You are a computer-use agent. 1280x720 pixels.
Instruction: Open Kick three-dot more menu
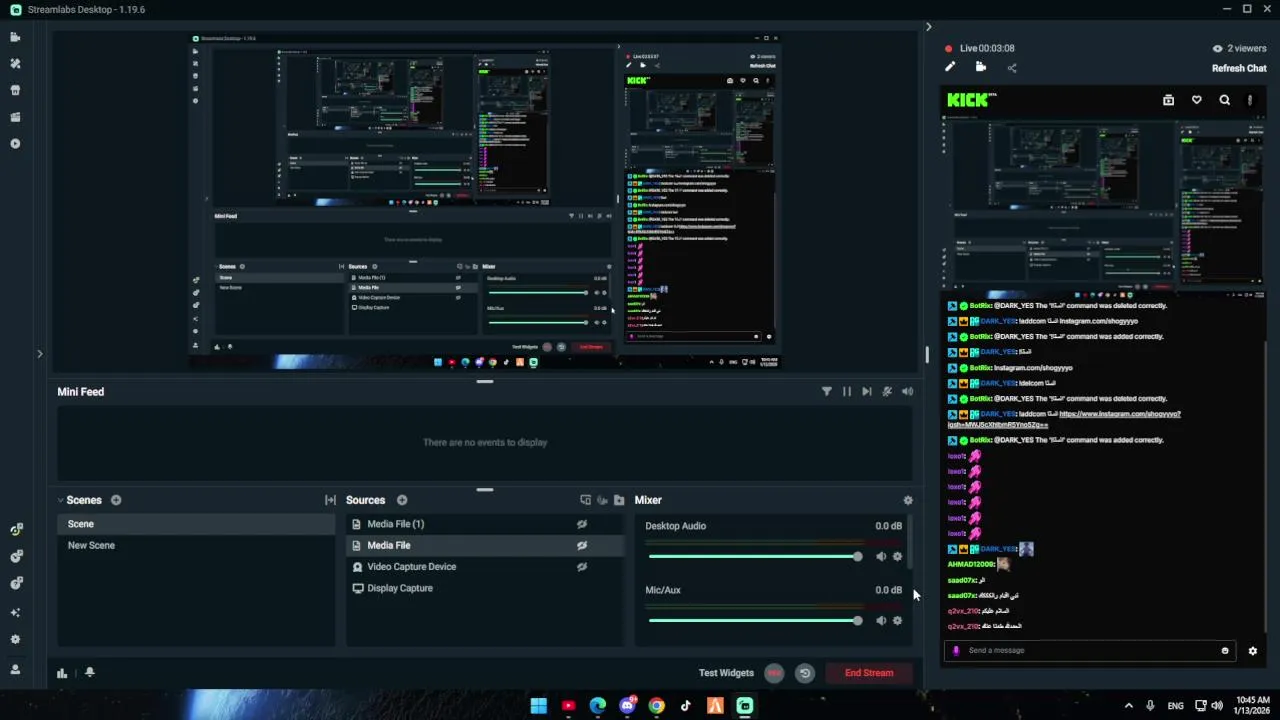[x=1250, y=100]
